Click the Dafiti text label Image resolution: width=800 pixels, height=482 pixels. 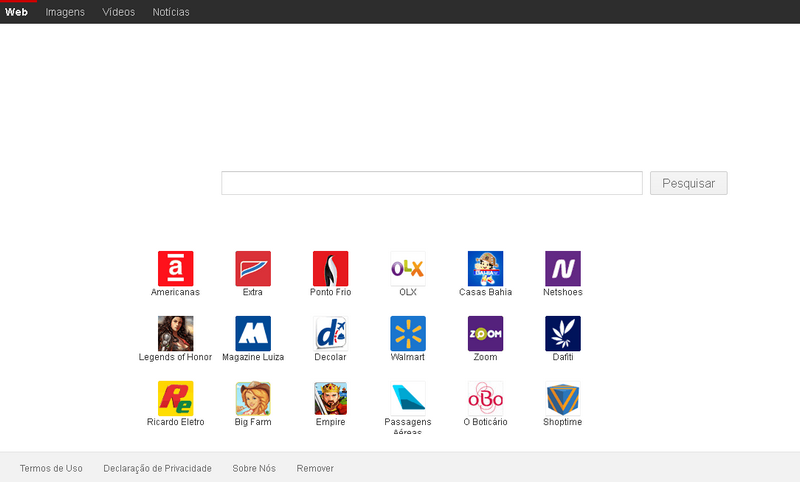pyautogui.click(x=563, y=357)
